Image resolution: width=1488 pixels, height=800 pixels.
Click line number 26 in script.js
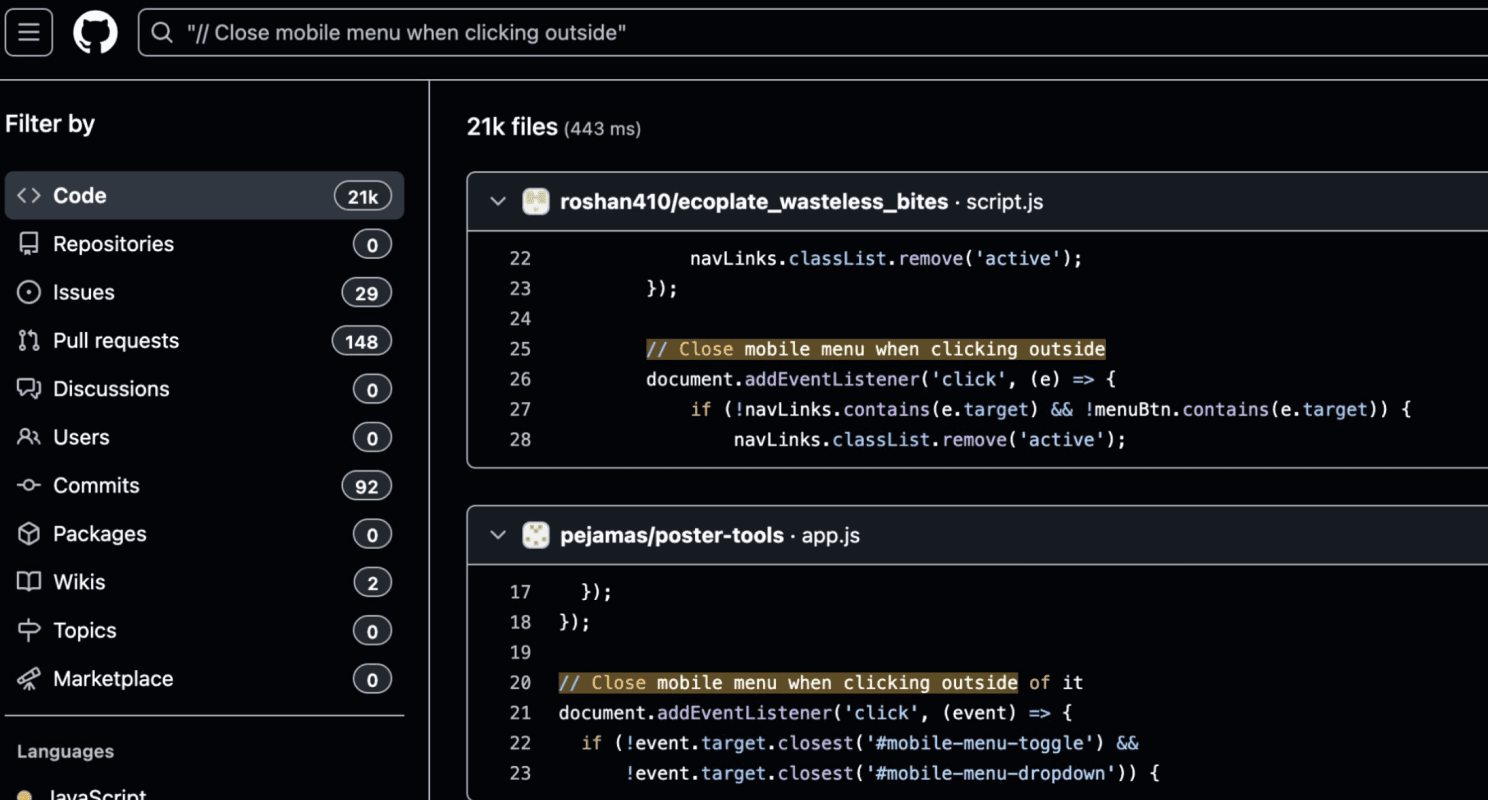(520, 379)
